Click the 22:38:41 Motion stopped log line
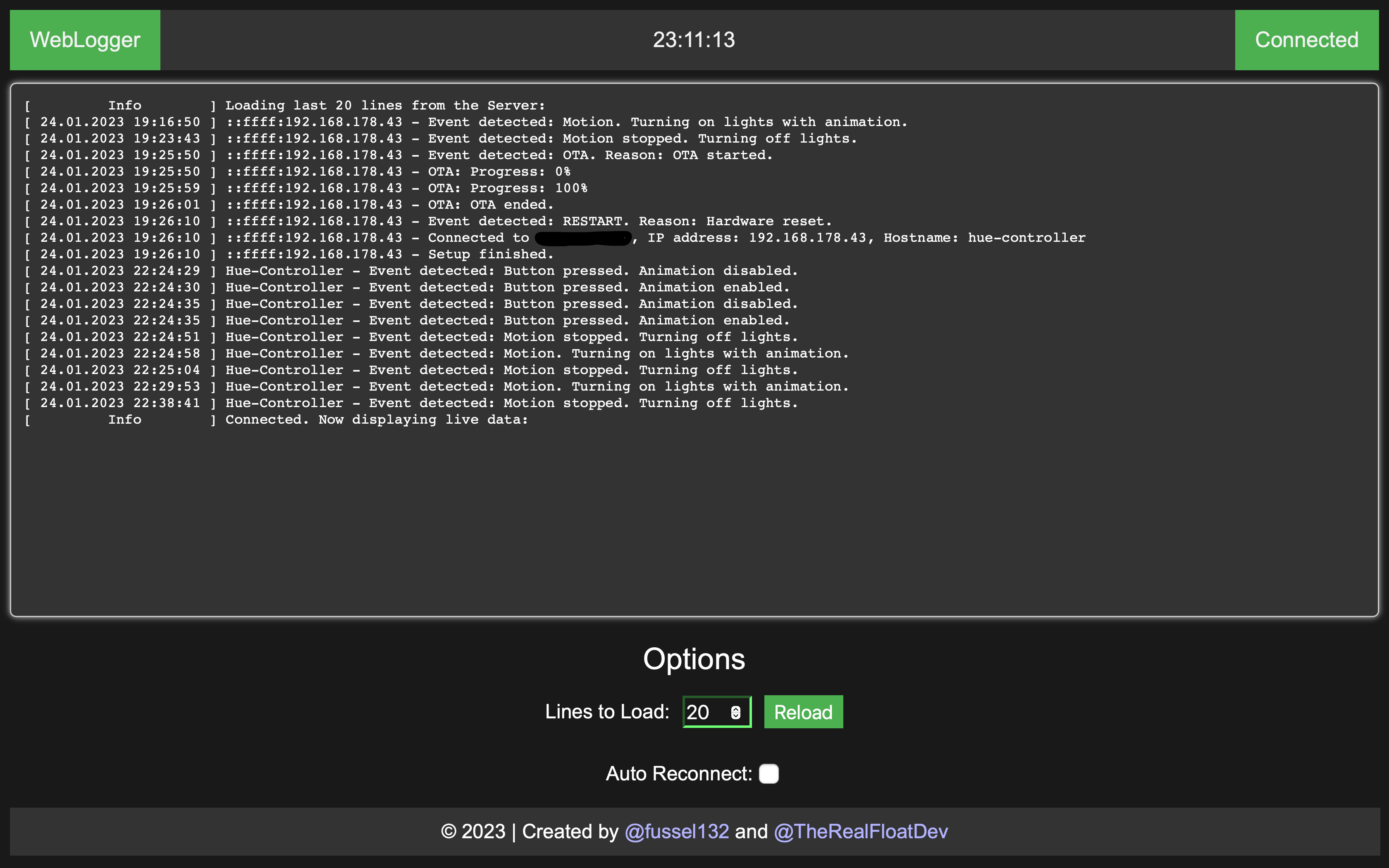This screenshot has height=868, width=1389. [411, 403]
